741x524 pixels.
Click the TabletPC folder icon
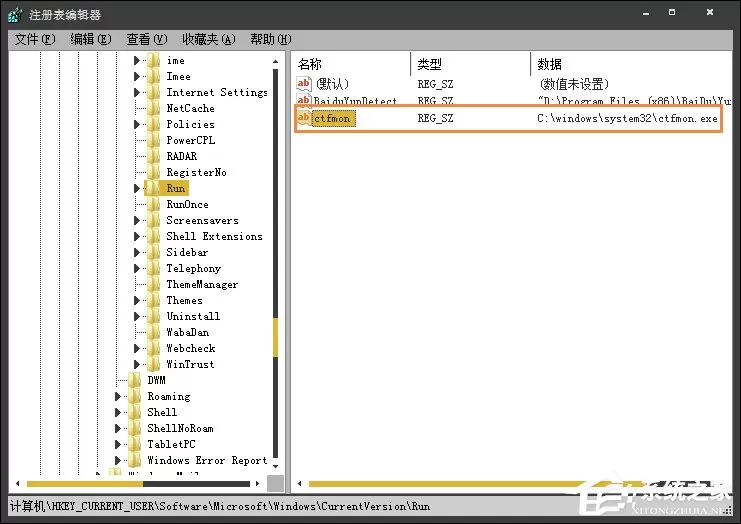135,444
